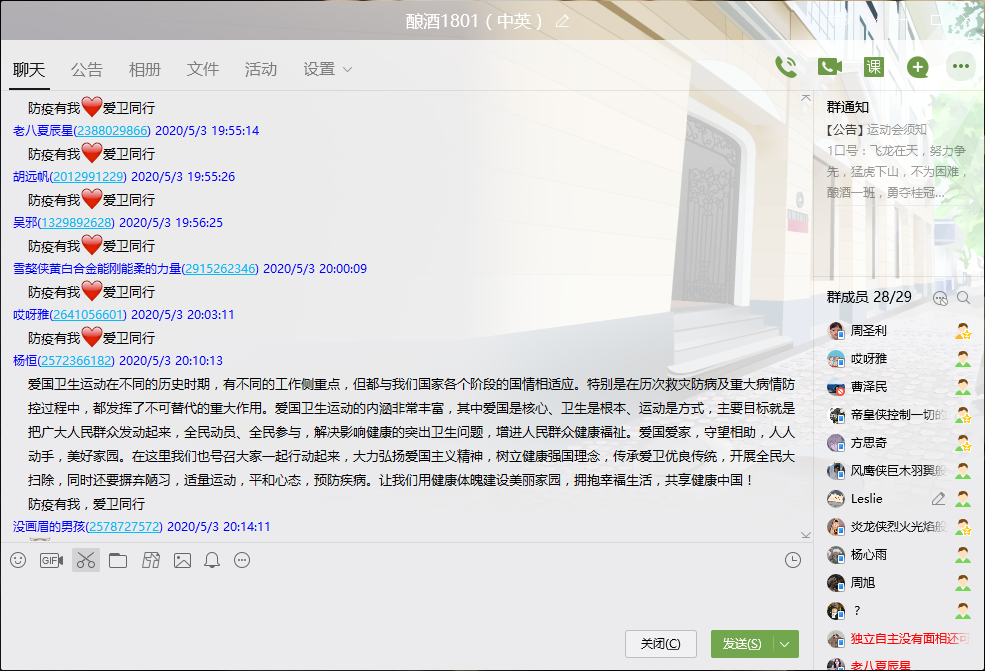Switch to the 公告 tab
The width and height of the screenshot is (985, 671).
pyautogui.click(x=87, y=69)
